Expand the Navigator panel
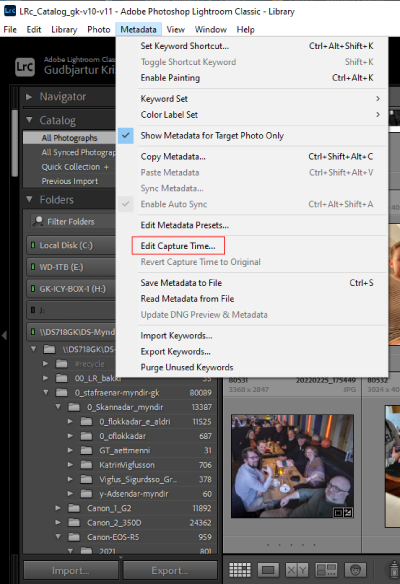Screen dimensions: 400x584 29,97
